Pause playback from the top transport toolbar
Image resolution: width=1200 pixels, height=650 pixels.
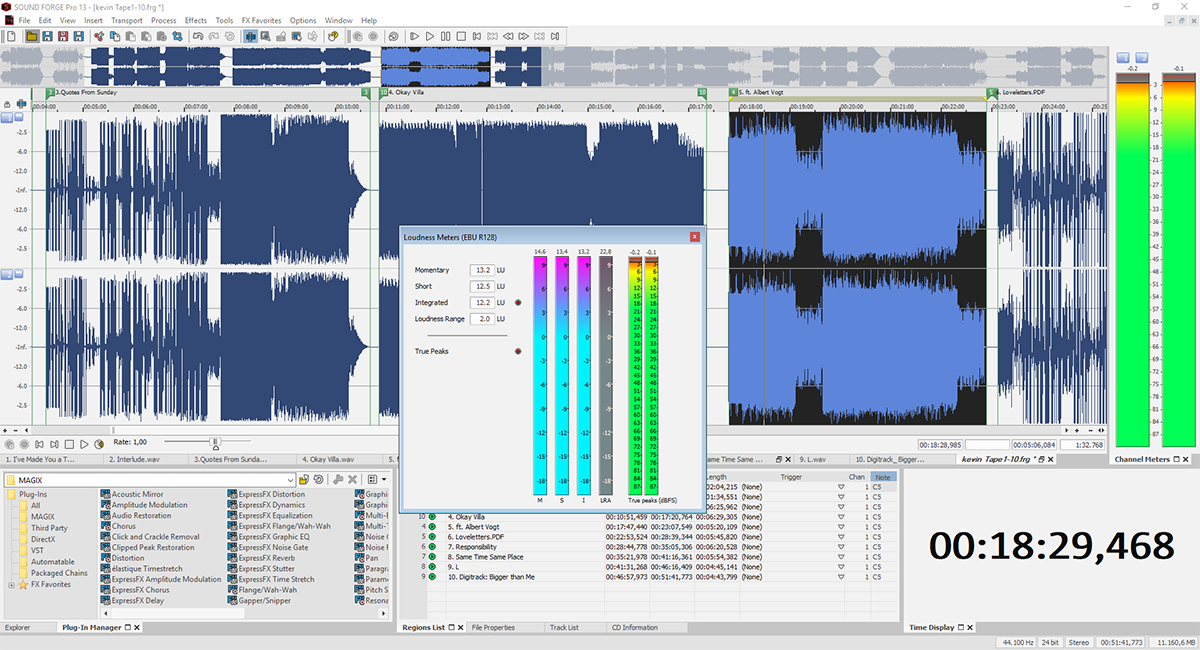(x=446, y=36)
